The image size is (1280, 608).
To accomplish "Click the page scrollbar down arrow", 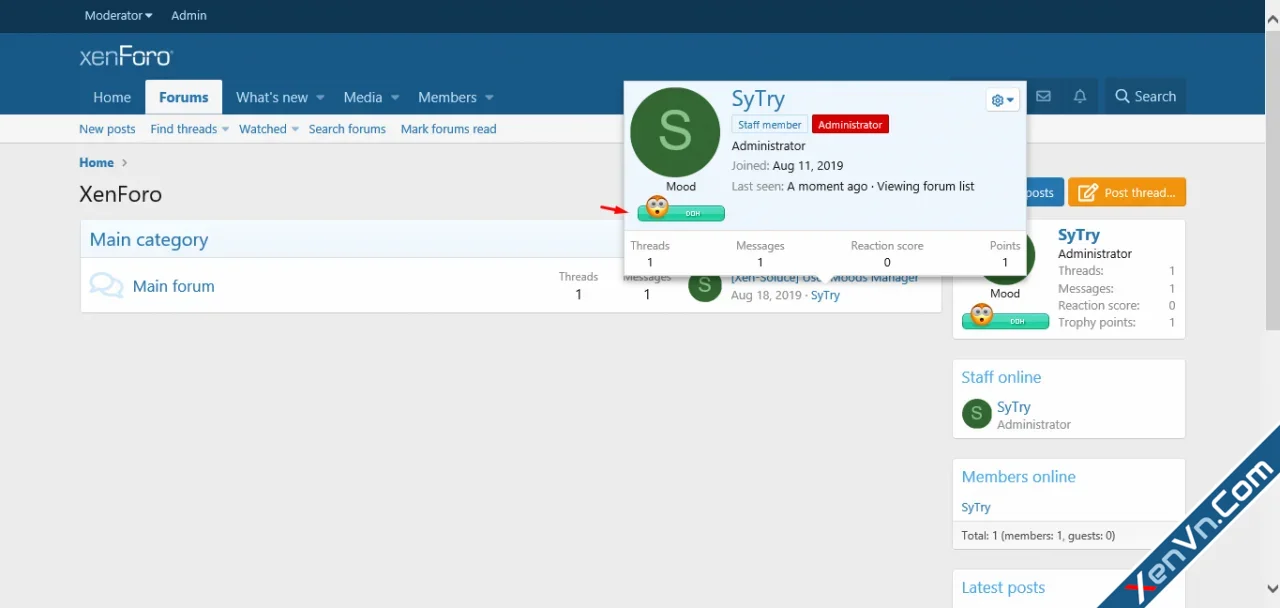I will (1272, 589).
